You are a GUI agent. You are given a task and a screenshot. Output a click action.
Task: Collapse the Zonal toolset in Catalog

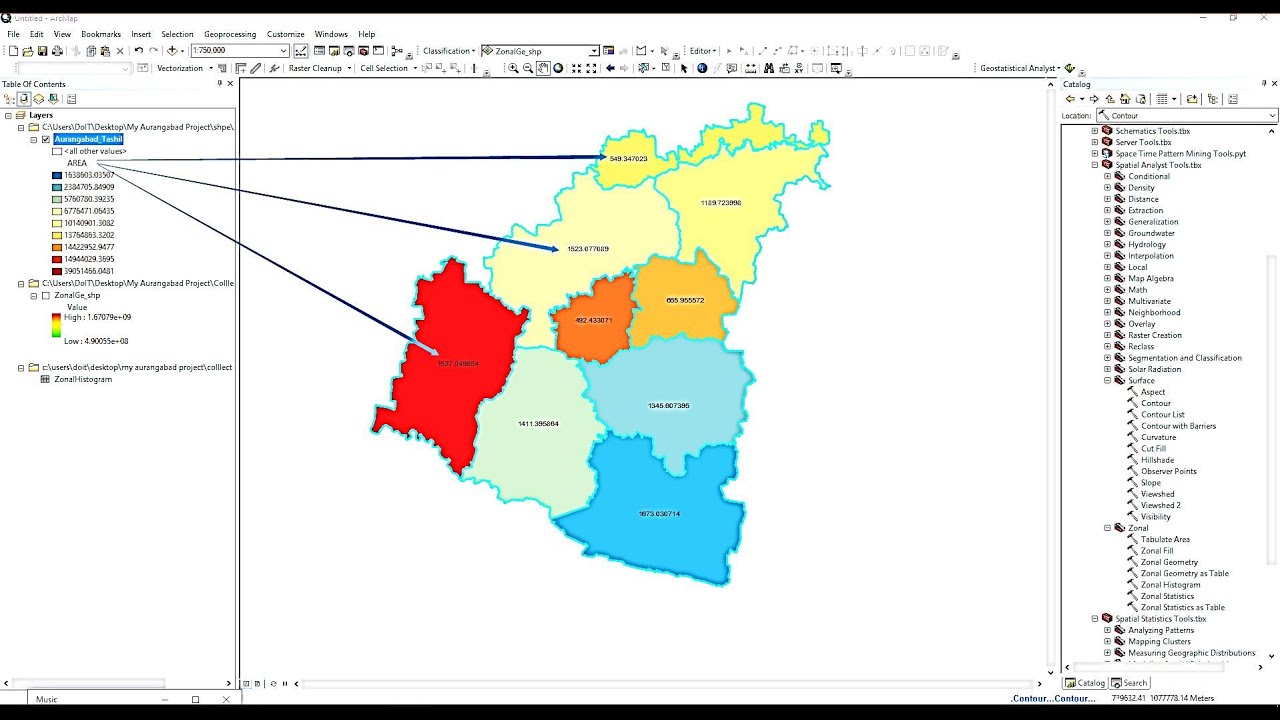coord(1107,528)
